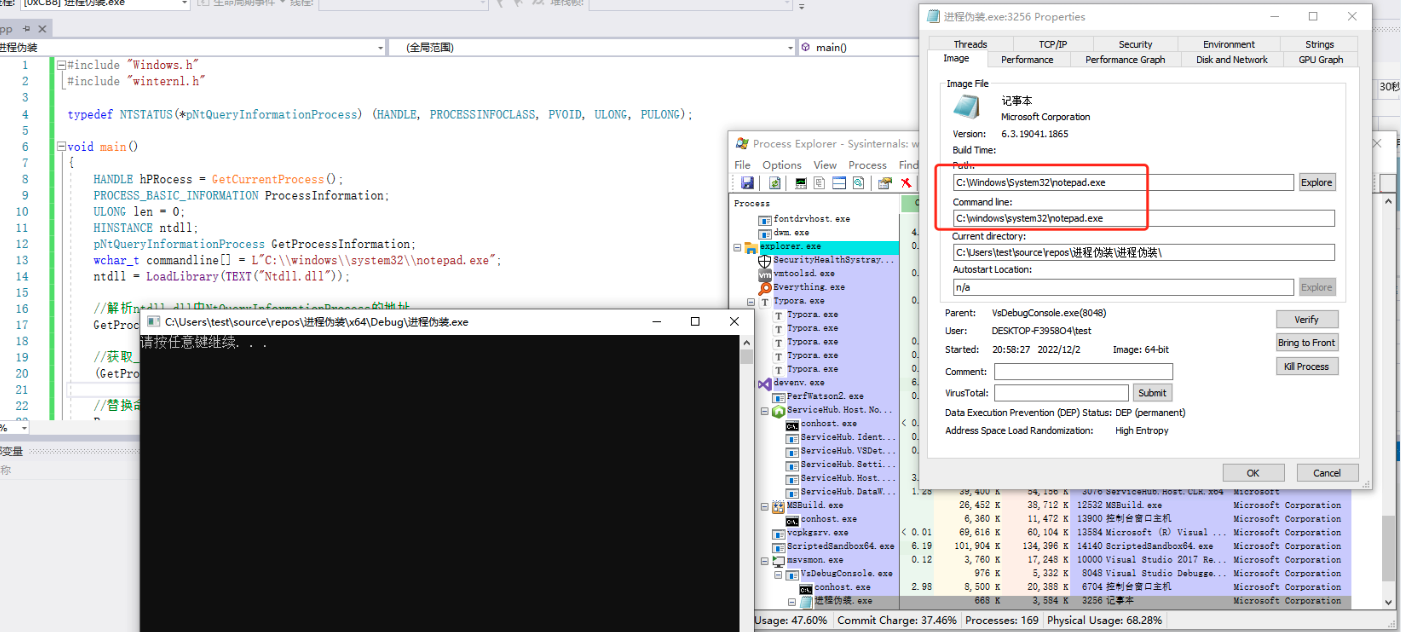Image resolution: width=1401 pixels, height=632 pixels.
Task: Click the explorer.exe folder icon in process tree
Action: pyautogui.click(x=751, y=247)
